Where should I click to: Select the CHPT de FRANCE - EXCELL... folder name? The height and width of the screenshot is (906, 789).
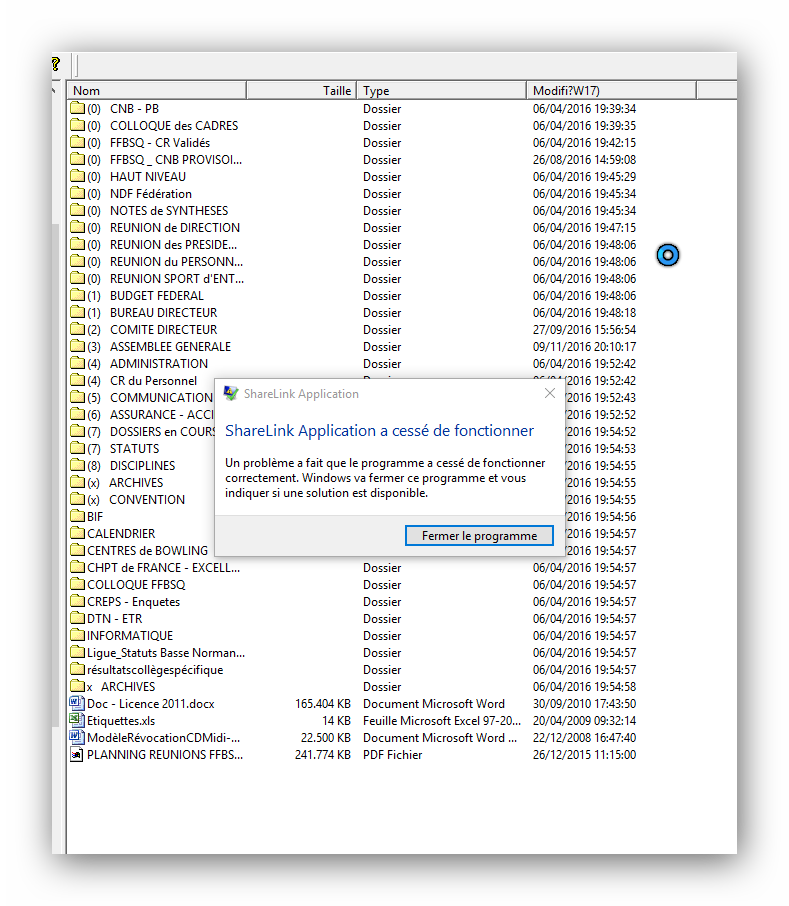point(163,567)
